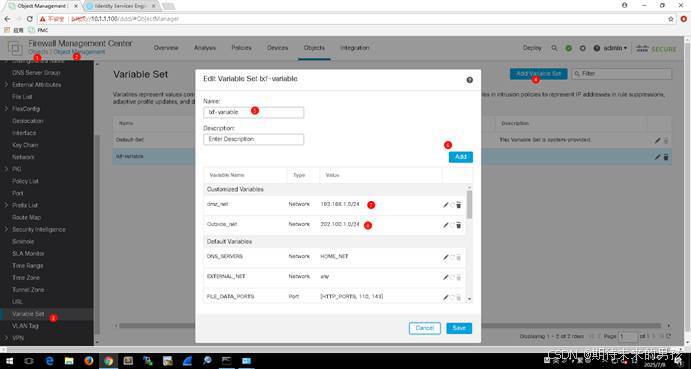Viewport: 691px width, 369px height.
Task: Expand the VPN sidebar item
Action: tap(6, 338)
